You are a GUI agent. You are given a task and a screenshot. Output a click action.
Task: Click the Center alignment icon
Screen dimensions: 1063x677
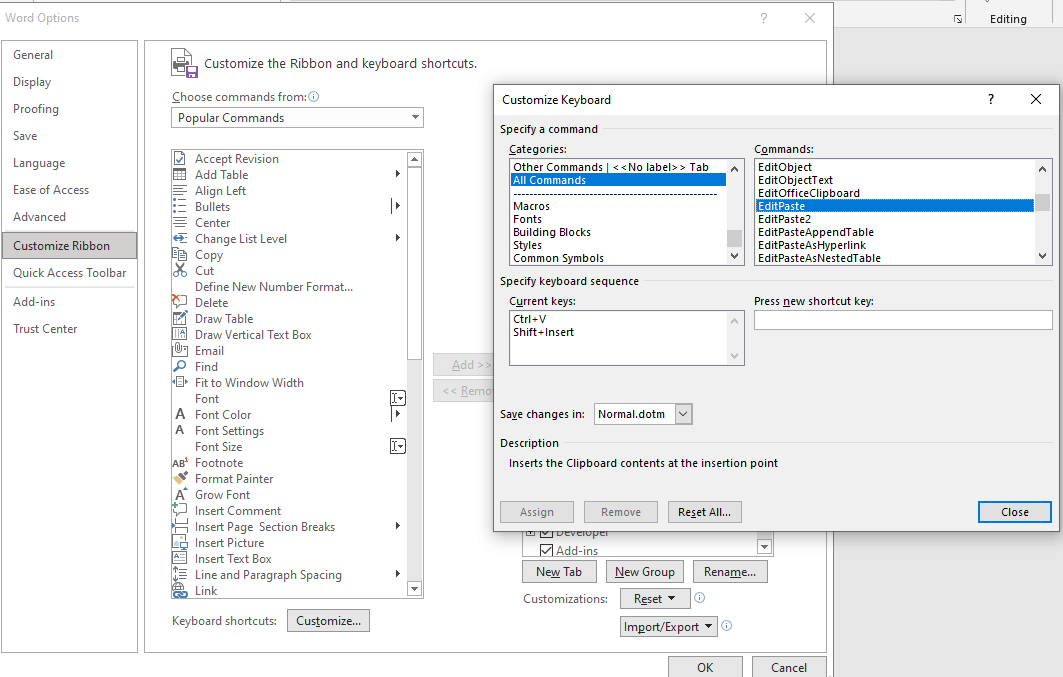[x=180, y=222]
